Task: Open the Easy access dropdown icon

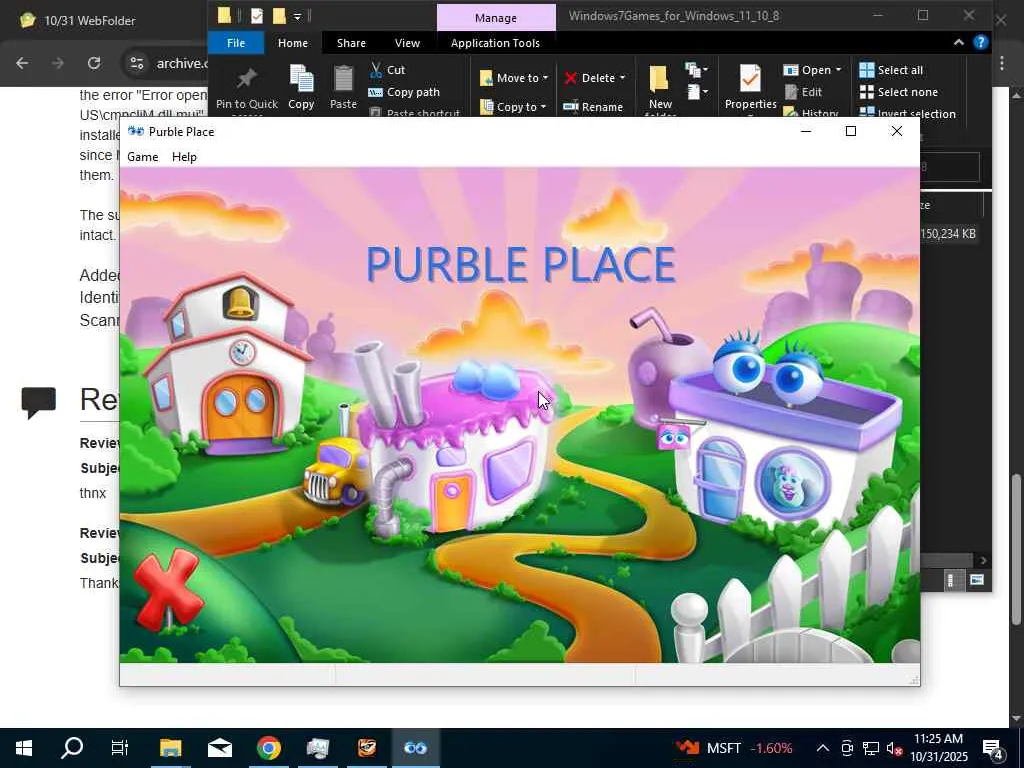Action: click(696, 92)
